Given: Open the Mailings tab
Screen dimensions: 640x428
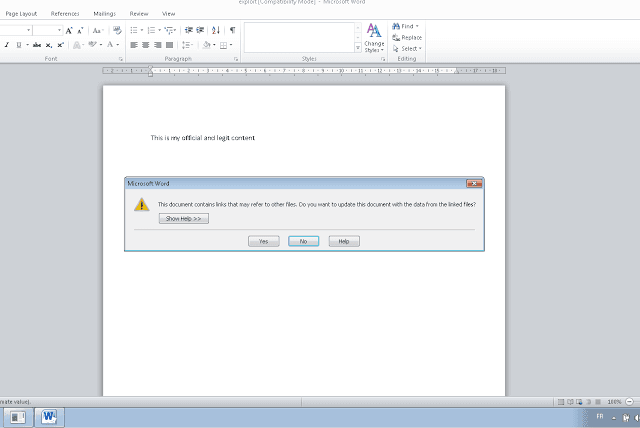Looking at the screenshot, I should [x=104, y=13].
